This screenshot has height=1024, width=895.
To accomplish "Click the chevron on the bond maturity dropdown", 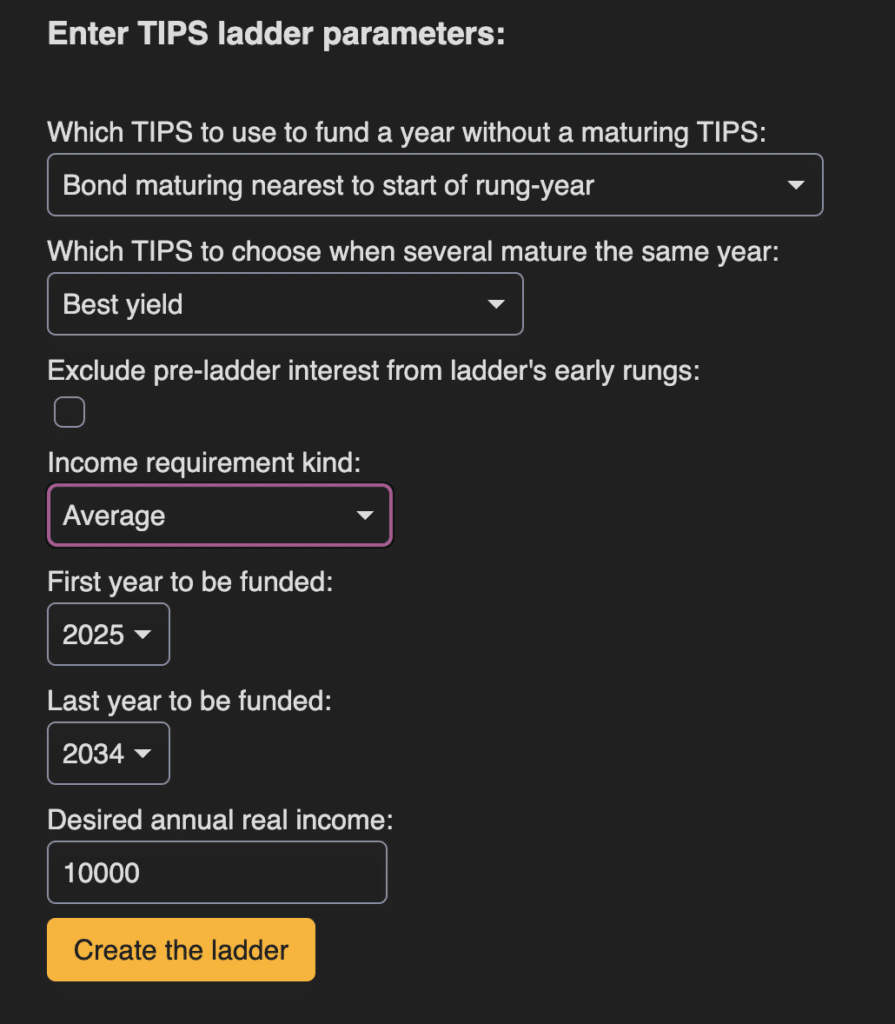I will pyautogui.click(x=796, y=184).
